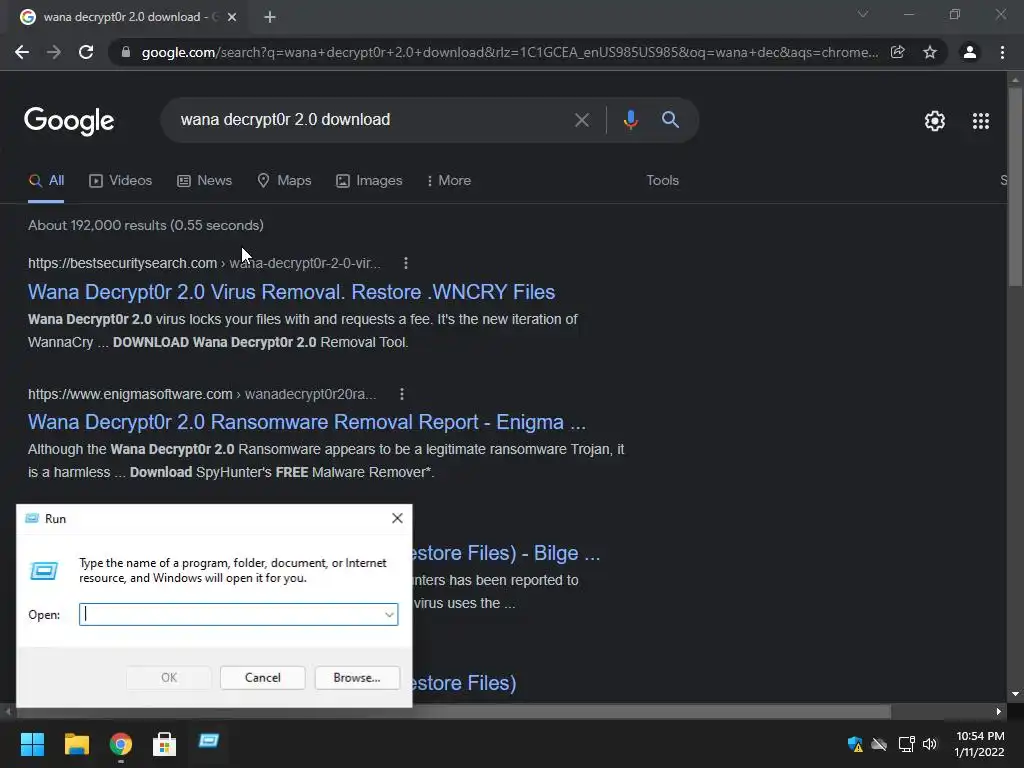This screenshot has height=768, width=1024.
Task: Open the Google apps grid
Action: pos(981,121)
